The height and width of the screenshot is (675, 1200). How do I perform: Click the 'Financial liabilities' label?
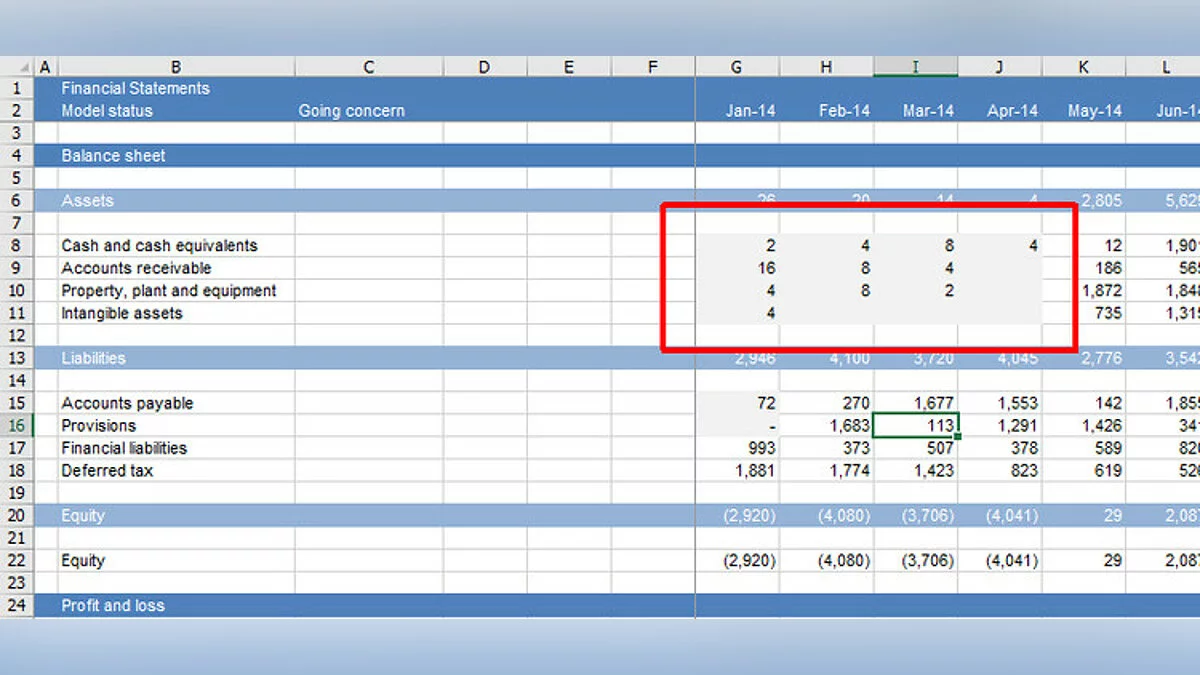click(x=124, y=448)
